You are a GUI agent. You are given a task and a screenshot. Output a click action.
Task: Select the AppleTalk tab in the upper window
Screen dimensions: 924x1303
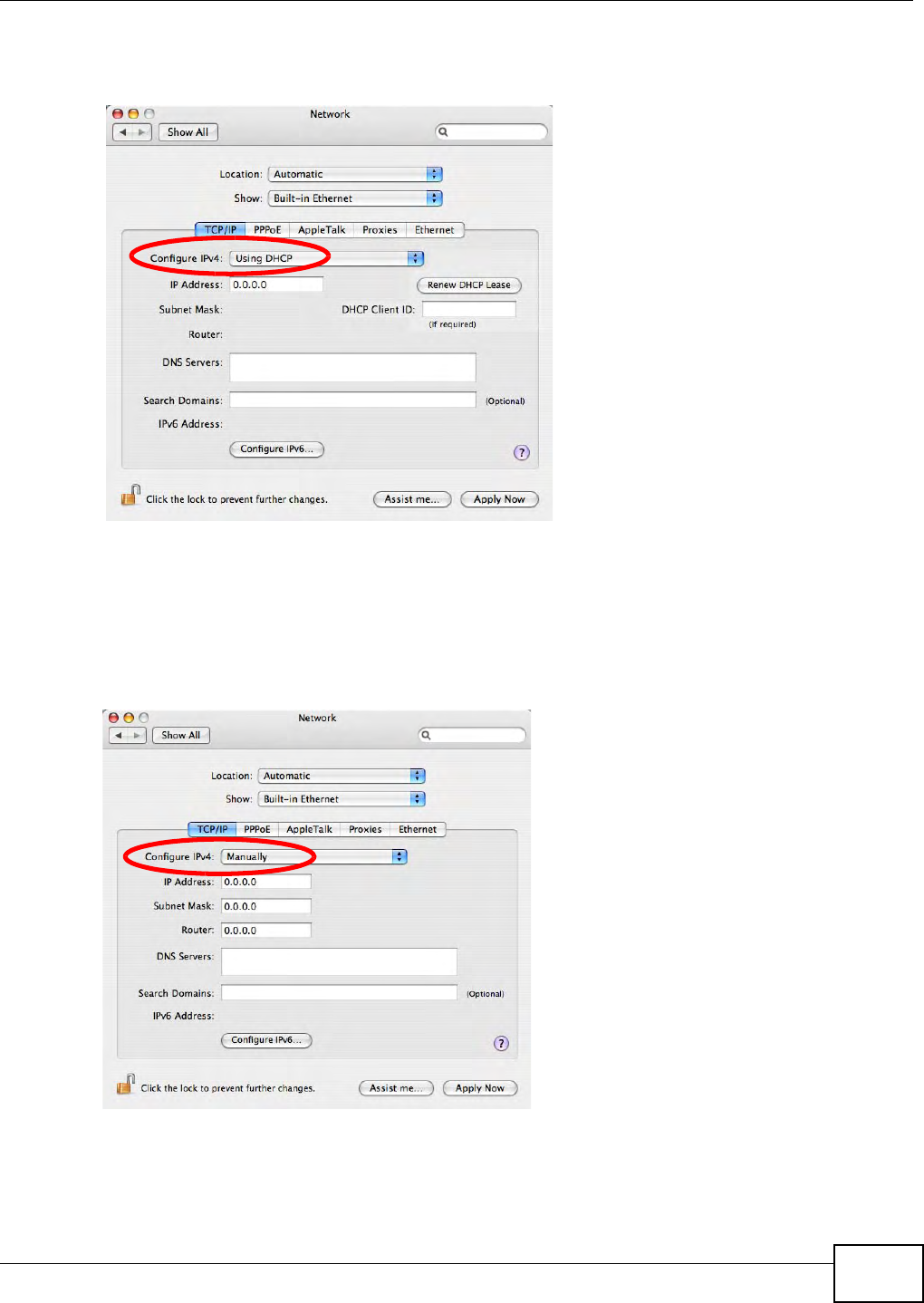point(322,230)
